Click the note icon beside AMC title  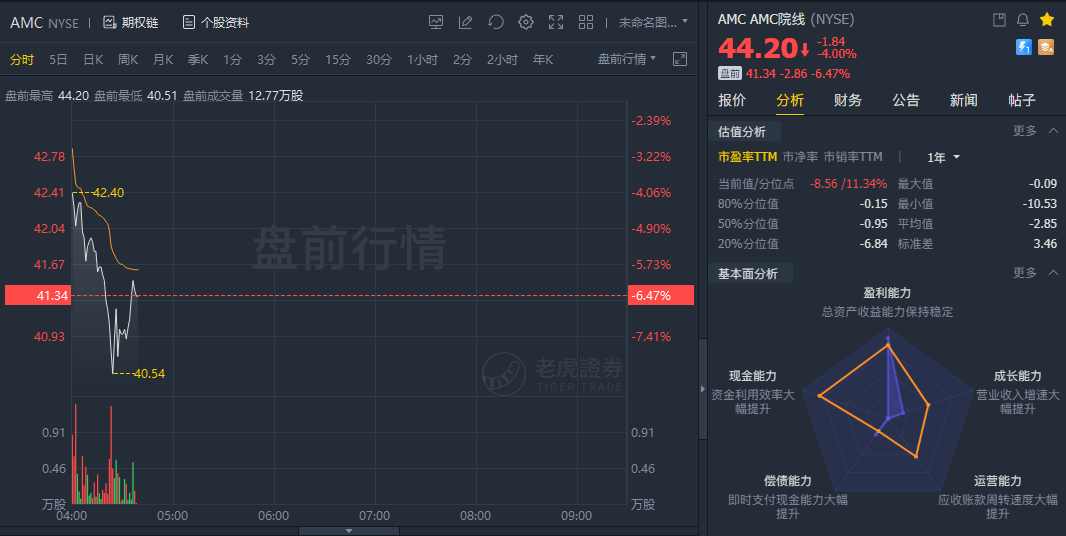click(x=999, y=20)
